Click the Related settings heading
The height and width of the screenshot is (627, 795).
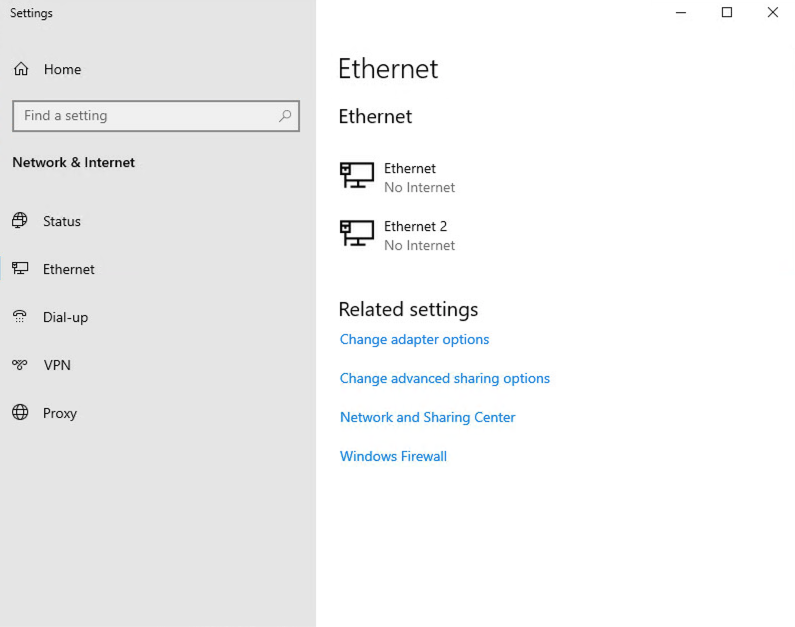click(x=408, y=309)
